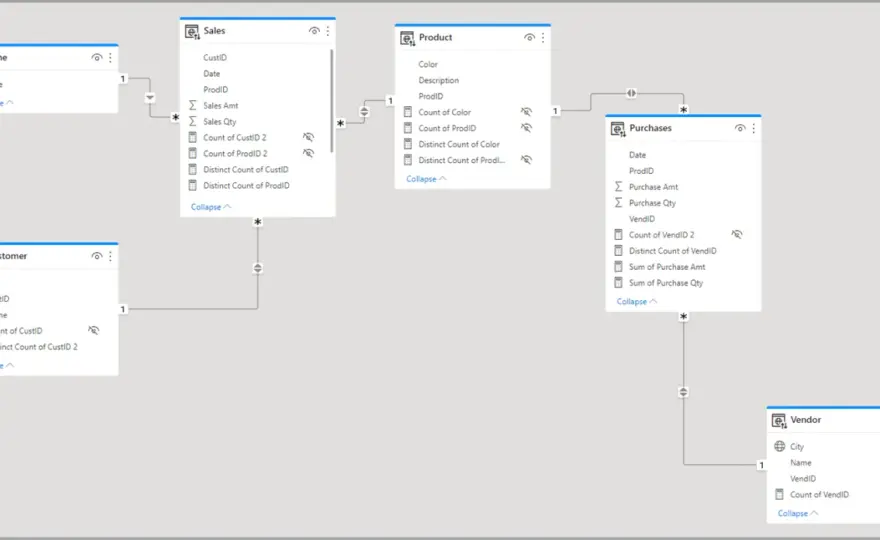Screen dimensions: 880x540
Task: Click measure icon of Count of Color
Action: pyautogui.click(x=408, y=112)
